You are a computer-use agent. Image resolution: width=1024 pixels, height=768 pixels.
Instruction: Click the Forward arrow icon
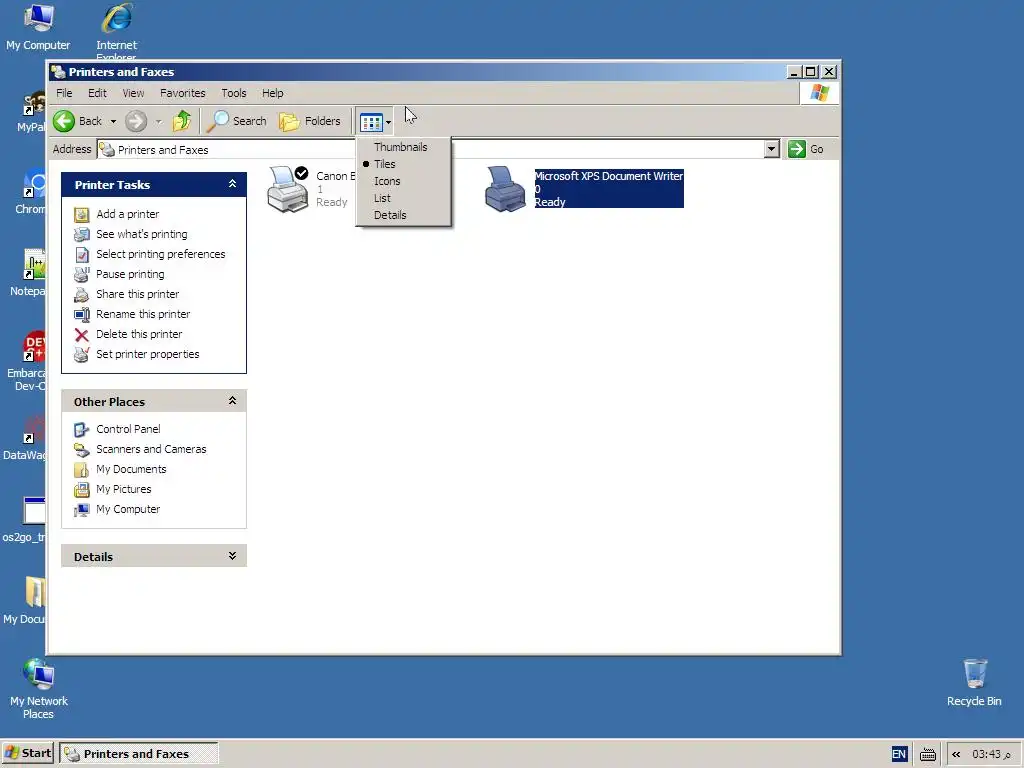click(x=136, y=121)
